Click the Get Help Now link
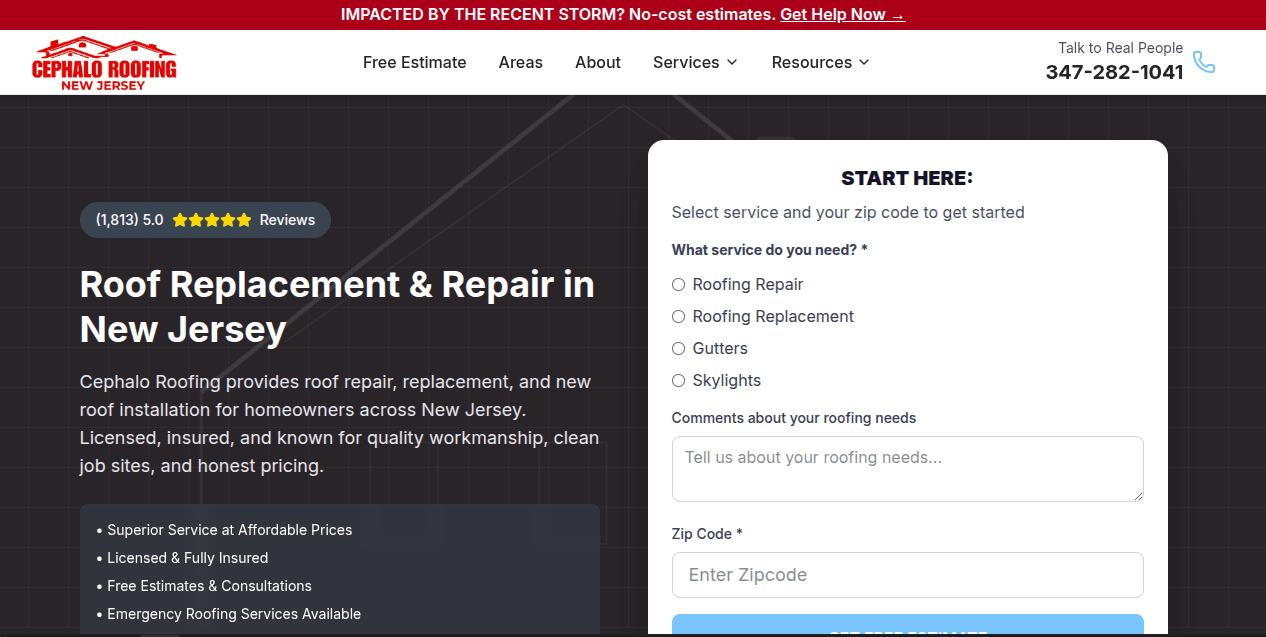Viewport: 1266px width, 637px height. (x=843, y=15)
